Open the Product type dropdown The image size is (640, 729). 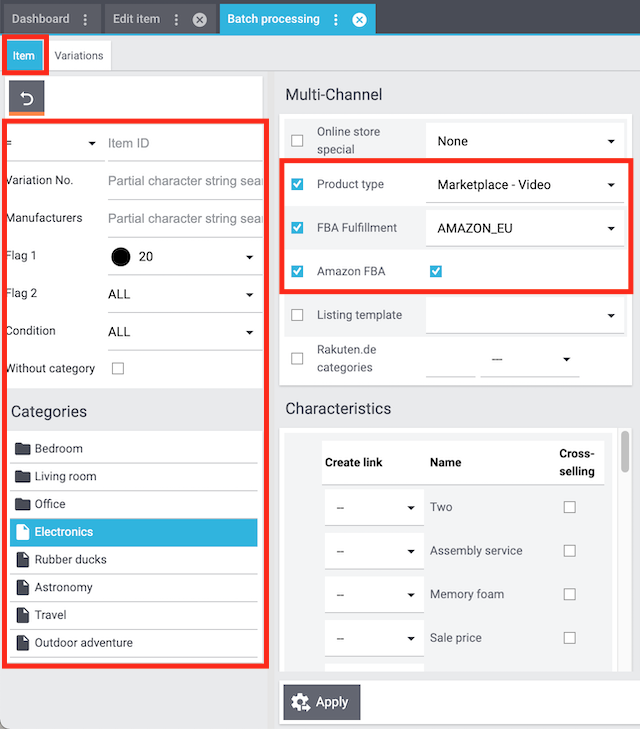[525, 185]
